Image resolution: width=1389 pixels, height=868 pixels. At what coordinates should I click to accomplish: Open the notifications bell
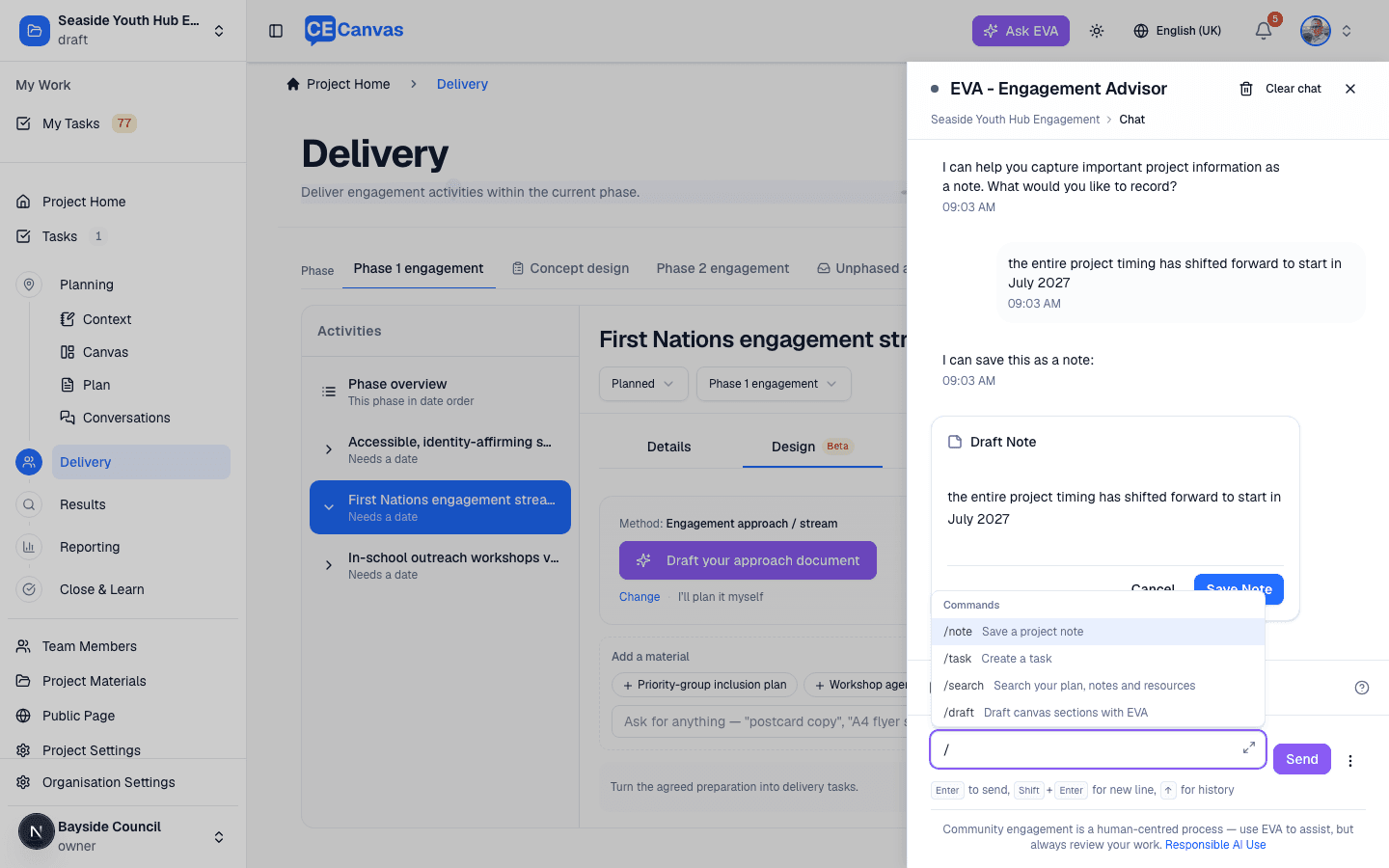(x=1264, y=31)
